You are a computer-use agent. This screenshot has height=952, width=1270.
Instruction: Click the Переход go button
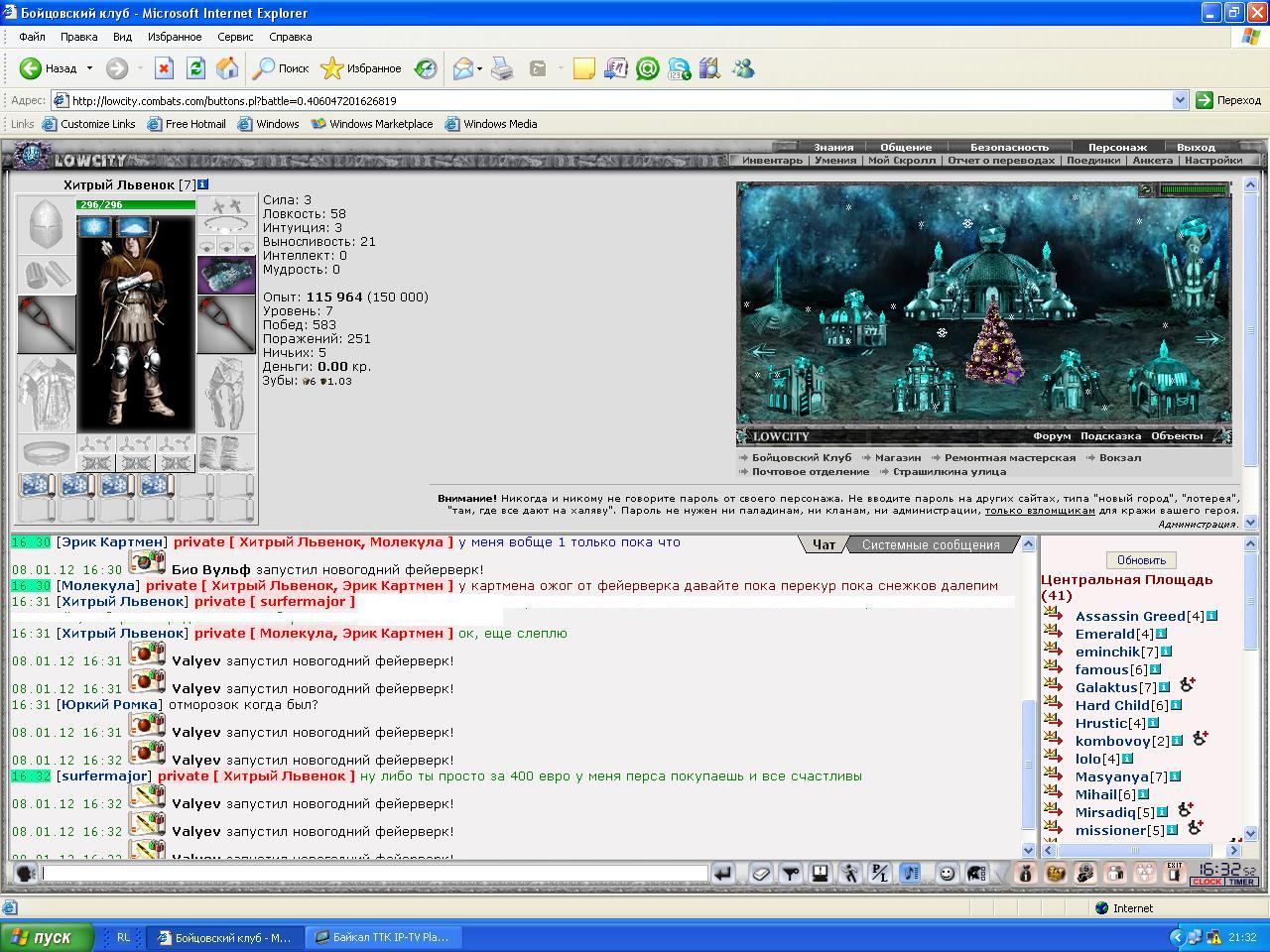(x=1228, y=100)
